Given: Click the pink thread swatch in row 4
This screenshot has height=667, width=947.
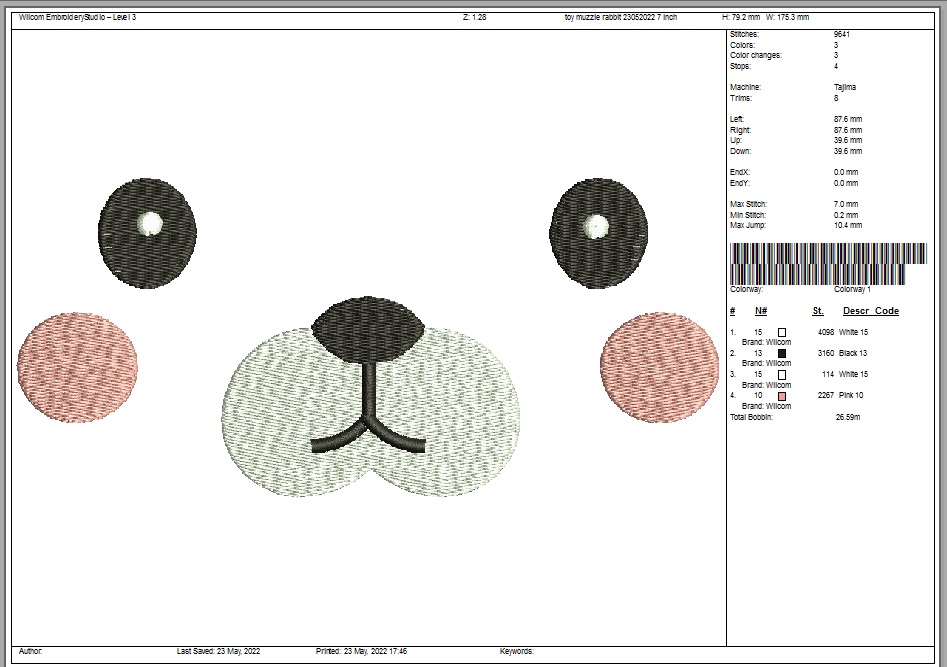Looking at the screenshot, I should pos(782,396).
